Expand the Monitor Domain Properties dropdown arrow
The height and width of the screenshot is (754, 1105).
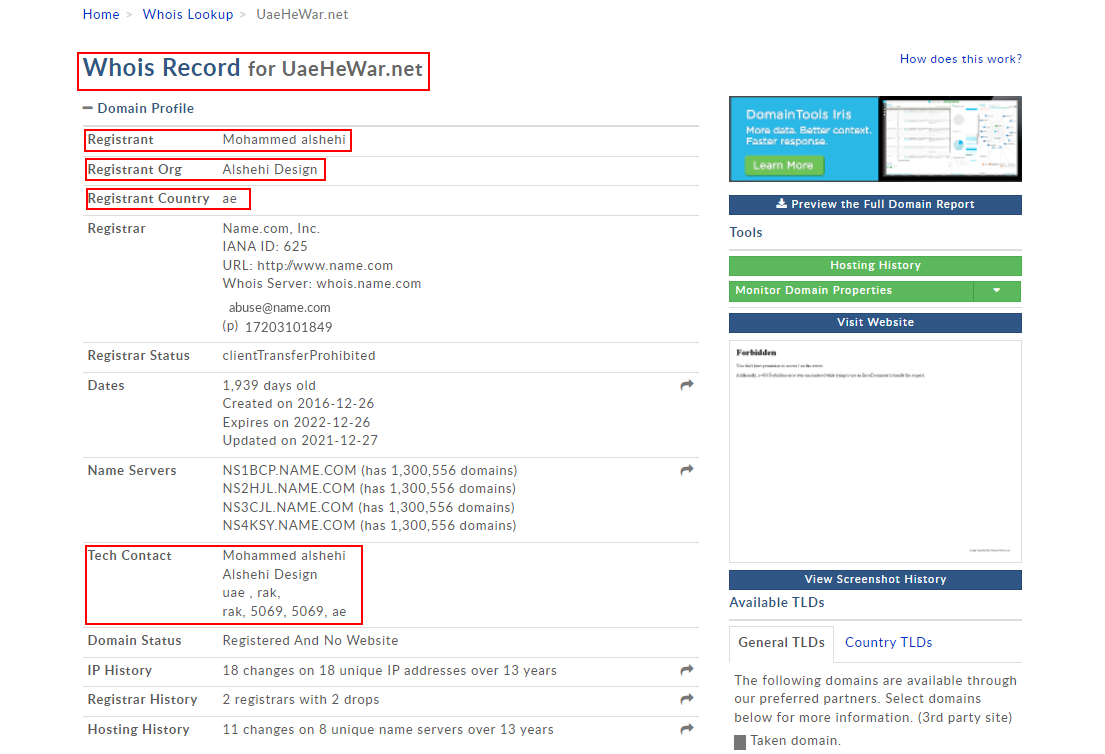[x=996, y=290]
